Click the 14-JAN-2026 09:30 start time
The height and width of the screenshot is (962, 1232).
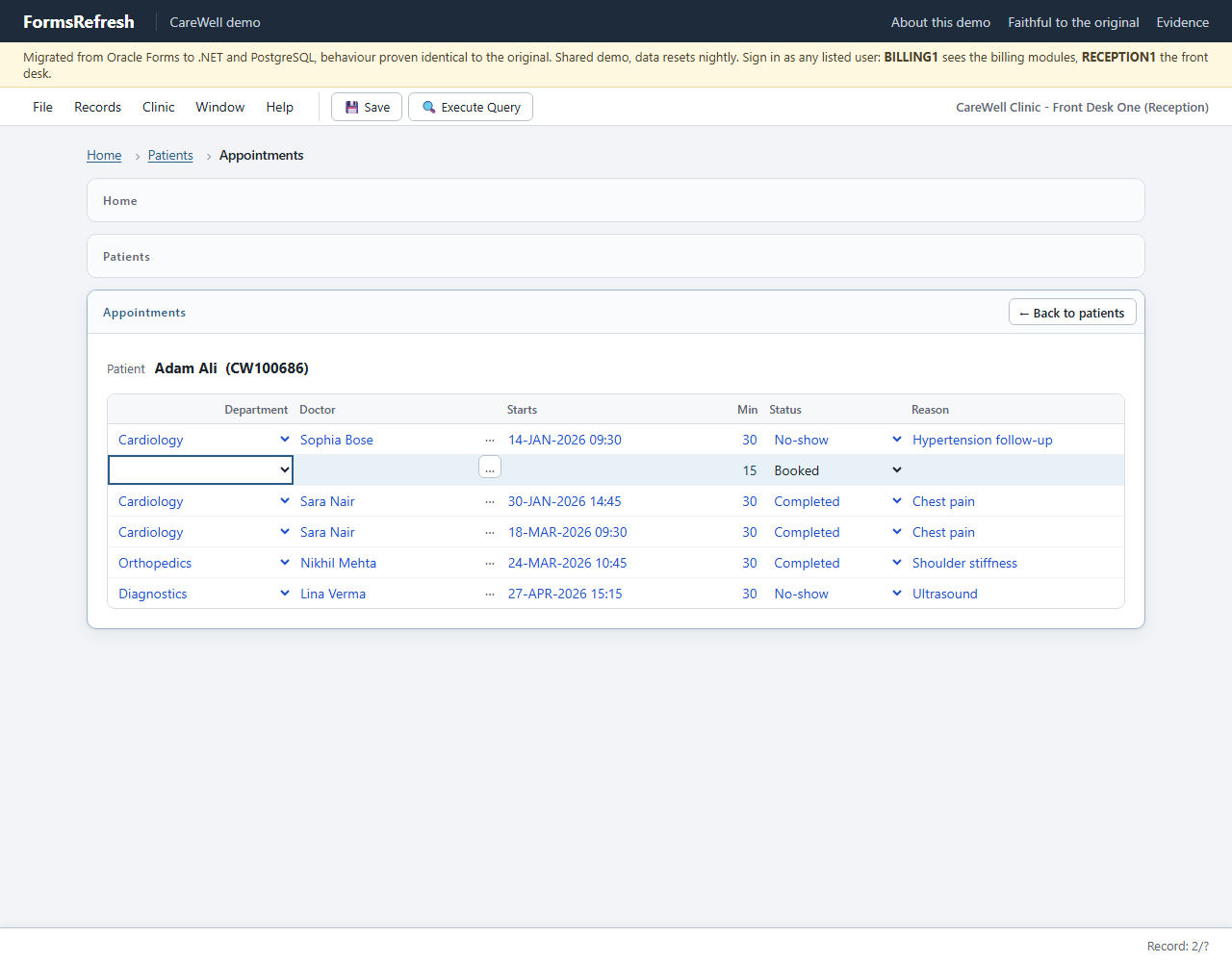[x=565, y=440]
